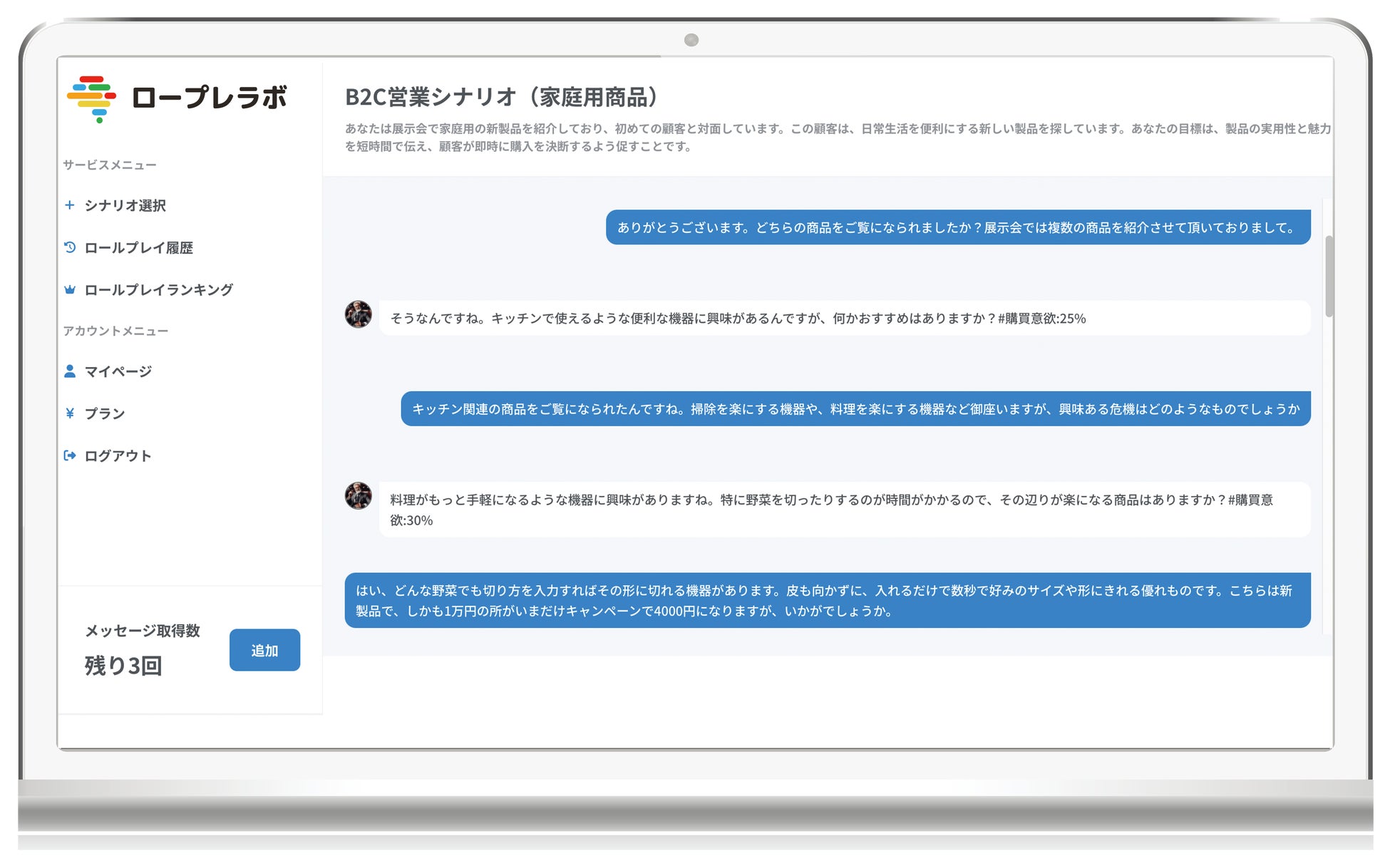The height and width of the screenshot is (868, 1390).
Task: Click the last blue message about 4000円 campaign
Action: [827, 600]
